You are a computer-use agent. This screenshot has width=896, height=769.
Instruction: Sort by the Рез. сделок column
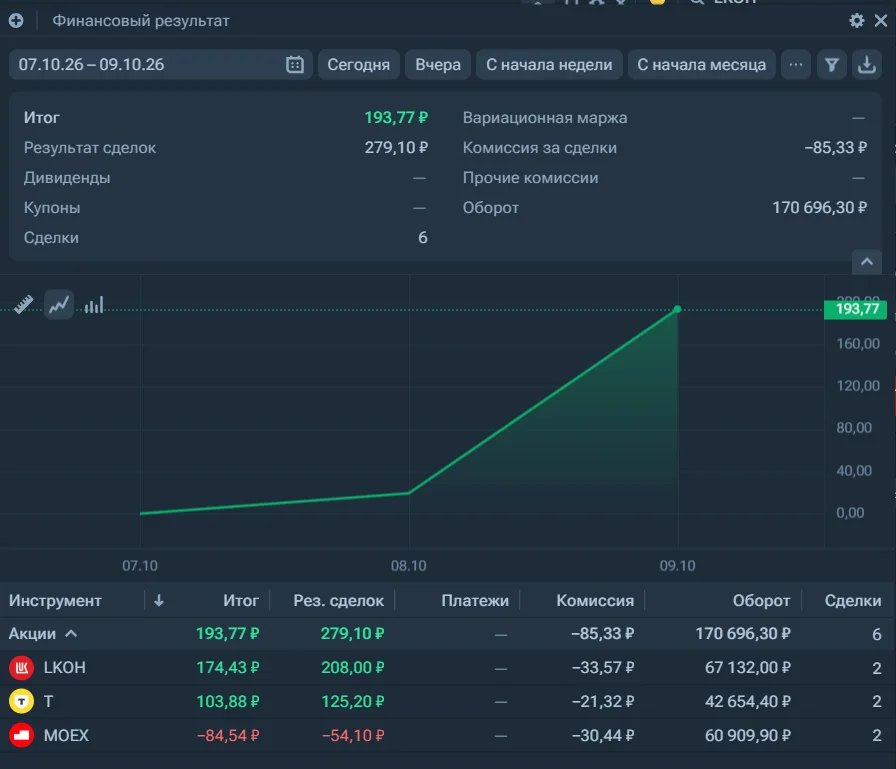[338, 600]
